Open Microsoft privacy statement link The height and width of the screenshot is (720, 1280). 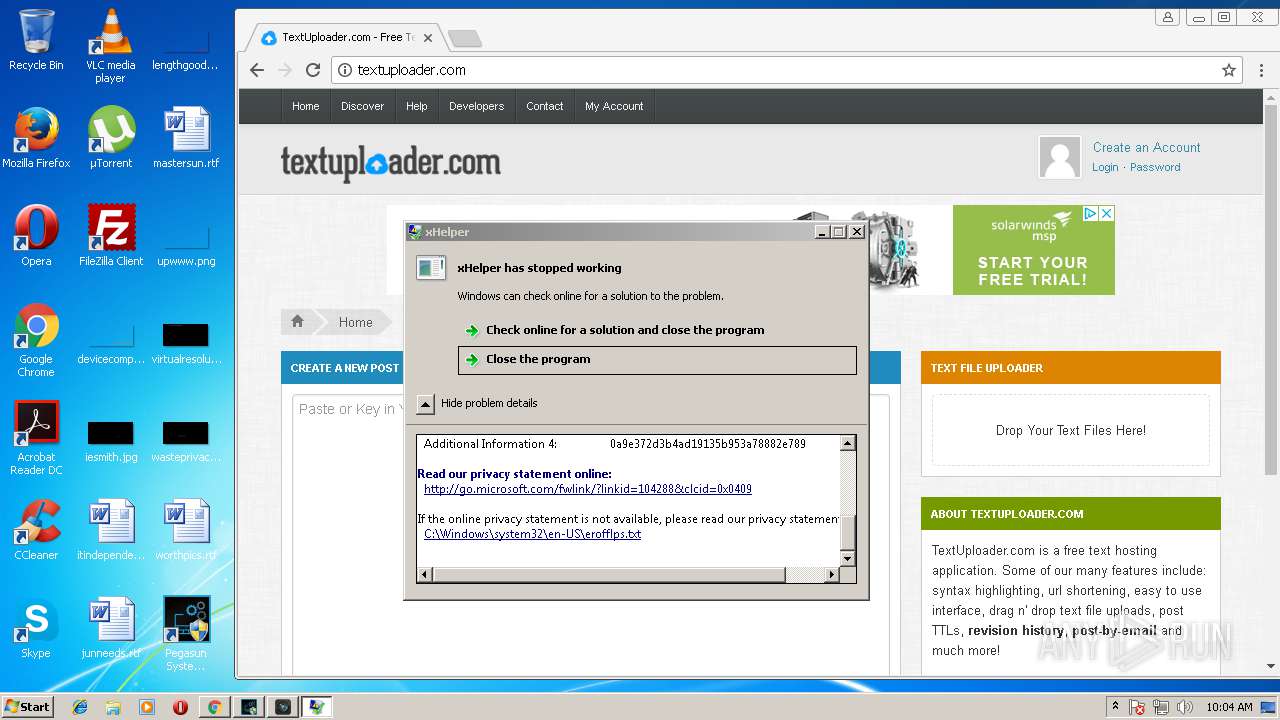[x=588, y=489]
